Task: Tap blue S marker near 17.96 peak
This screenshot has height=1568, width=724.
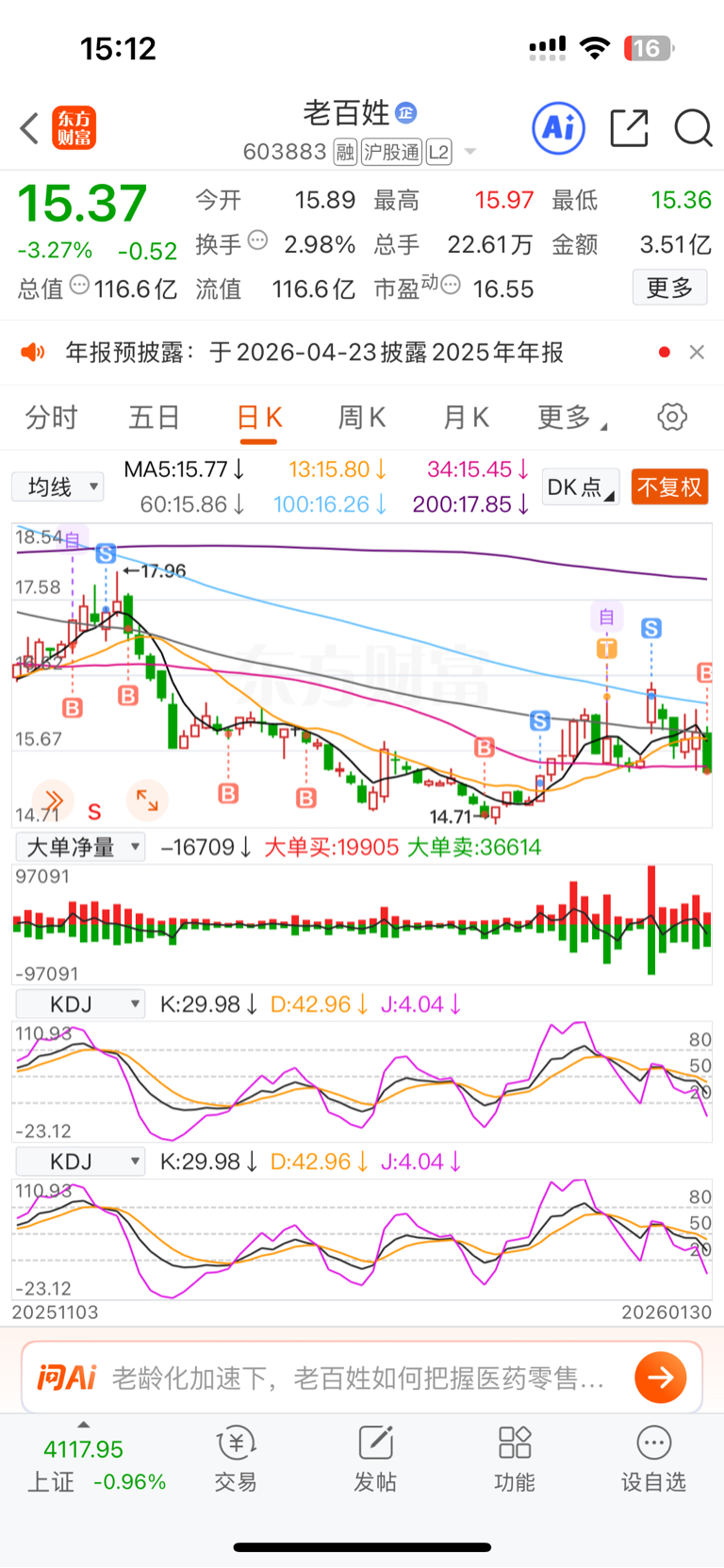Action: (106, 553)
